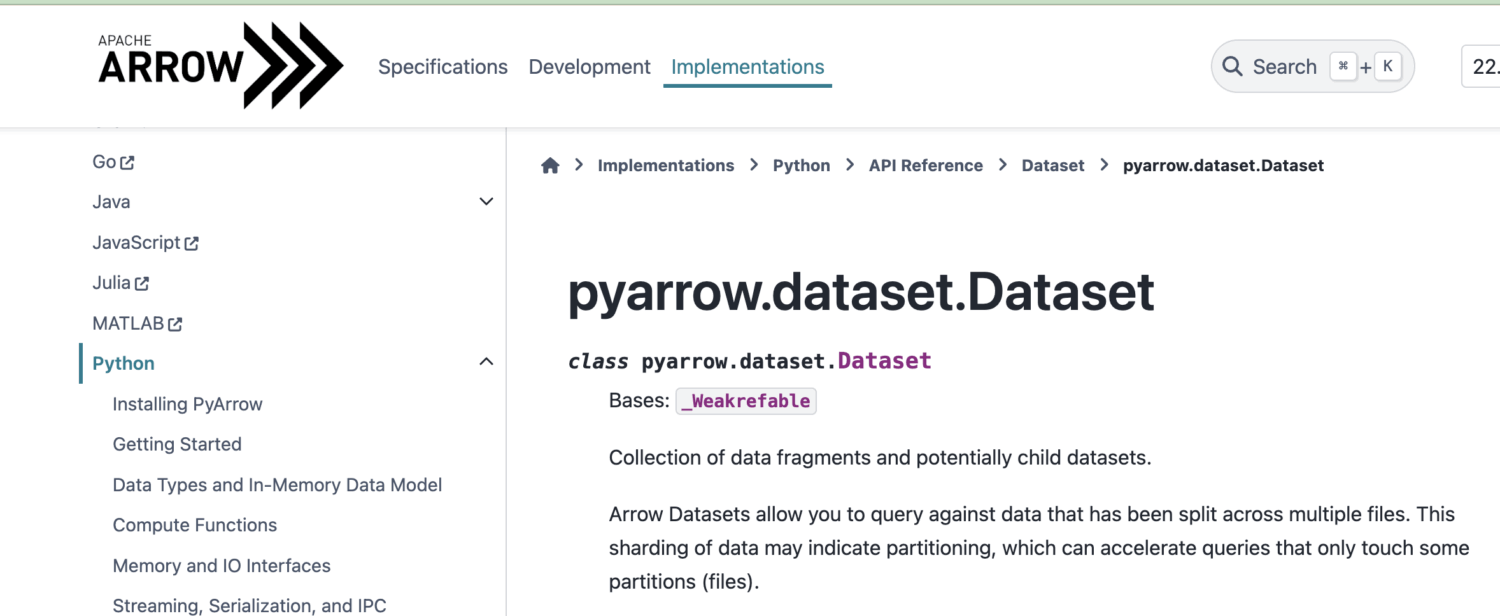Go to Dataset breadcrumb
The image size is (1500, 616).
[1053, 166]
